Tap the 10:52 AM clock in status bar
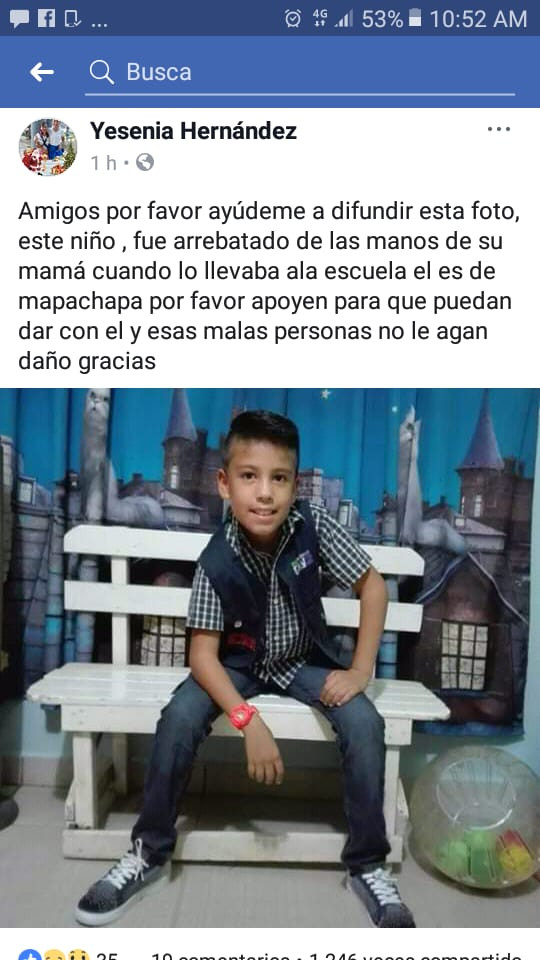The width and height of the screenshot is (540, 960). 478,19
